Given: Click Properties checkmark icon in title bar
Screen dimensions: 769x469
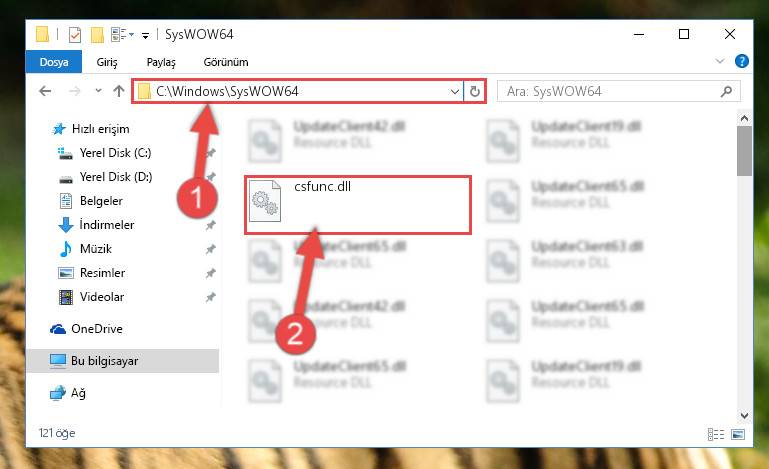Looking at the screenshot, I should pyautogui.click(x=75, y=35).
